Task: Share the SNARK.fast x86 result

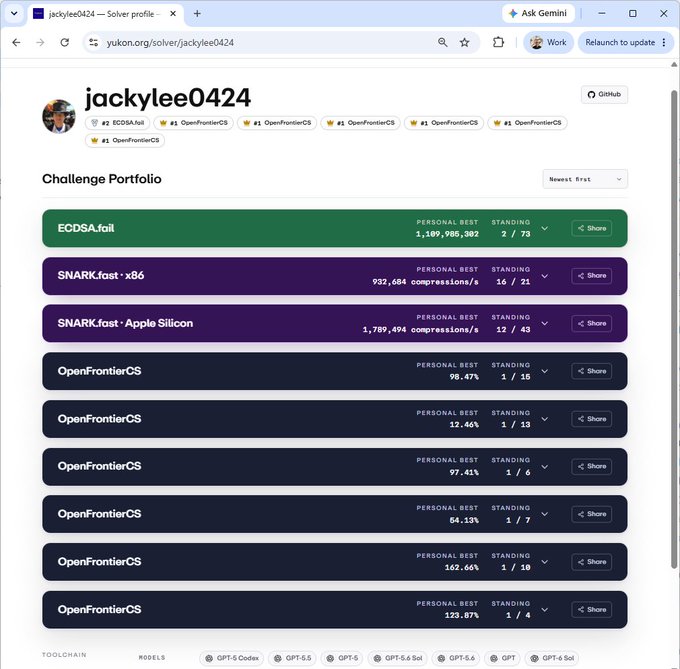Action: point(592,276)
